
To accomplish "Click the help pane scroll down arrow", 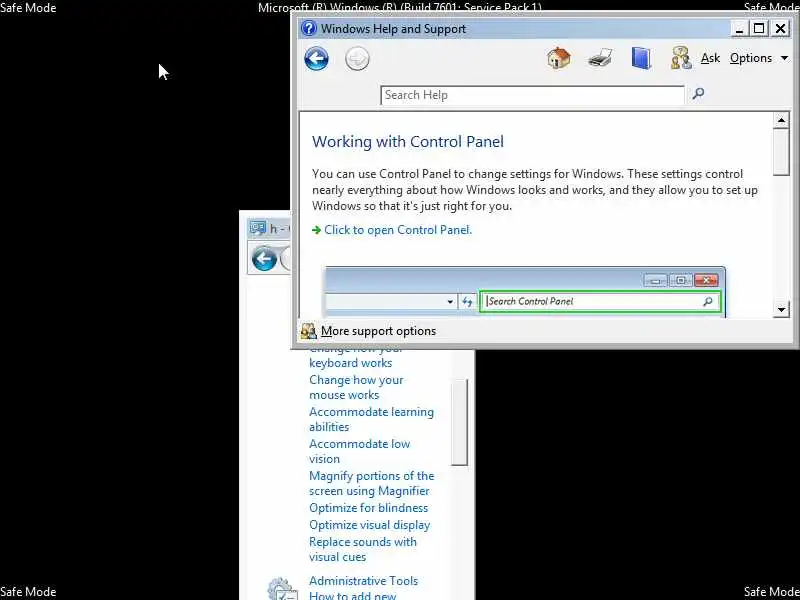I will pyautogui.click(x=781, y=309).
